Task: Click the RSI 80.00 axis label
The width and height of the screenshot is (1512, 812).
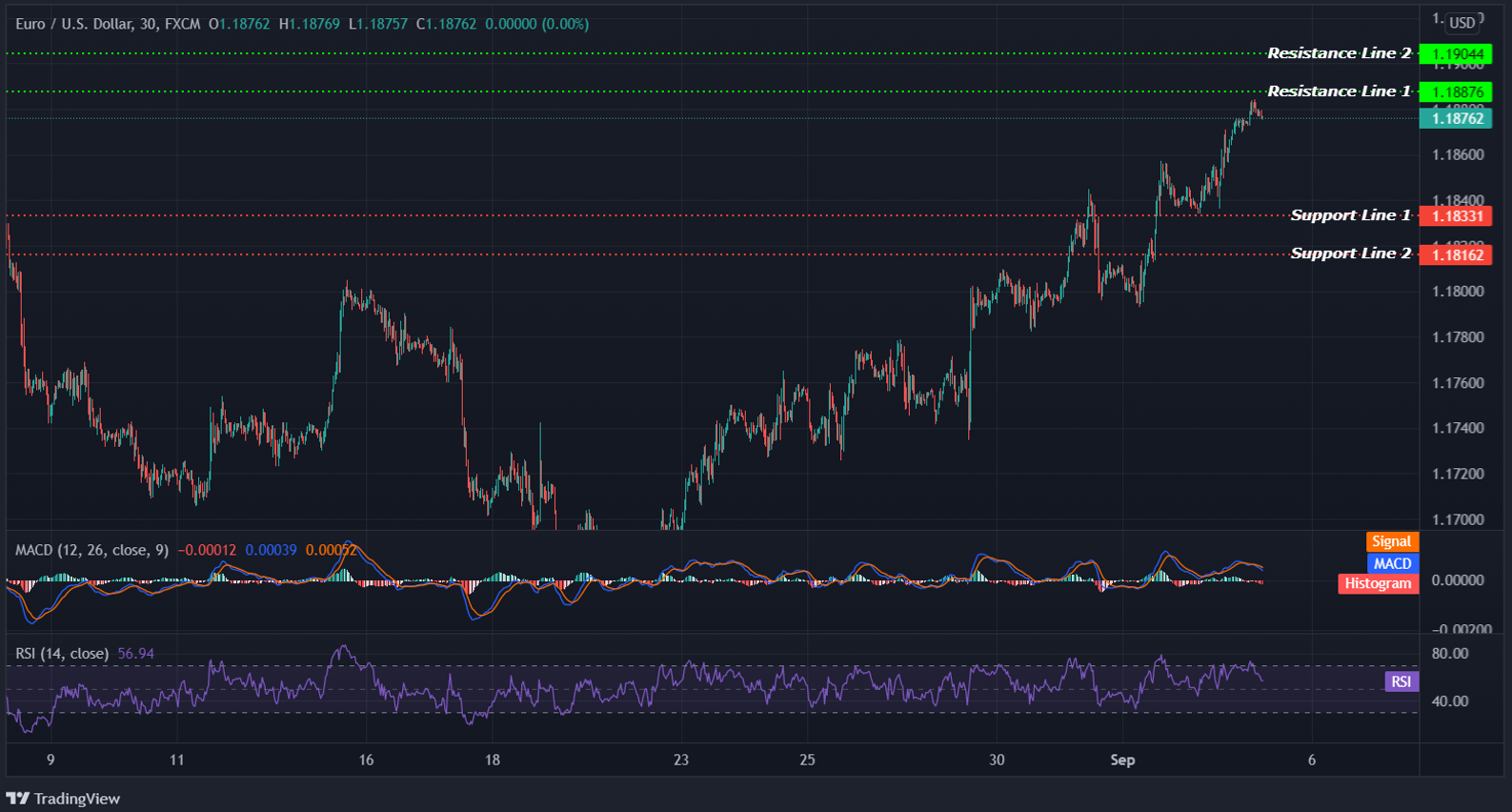Action: click(x=1449, y=654)
